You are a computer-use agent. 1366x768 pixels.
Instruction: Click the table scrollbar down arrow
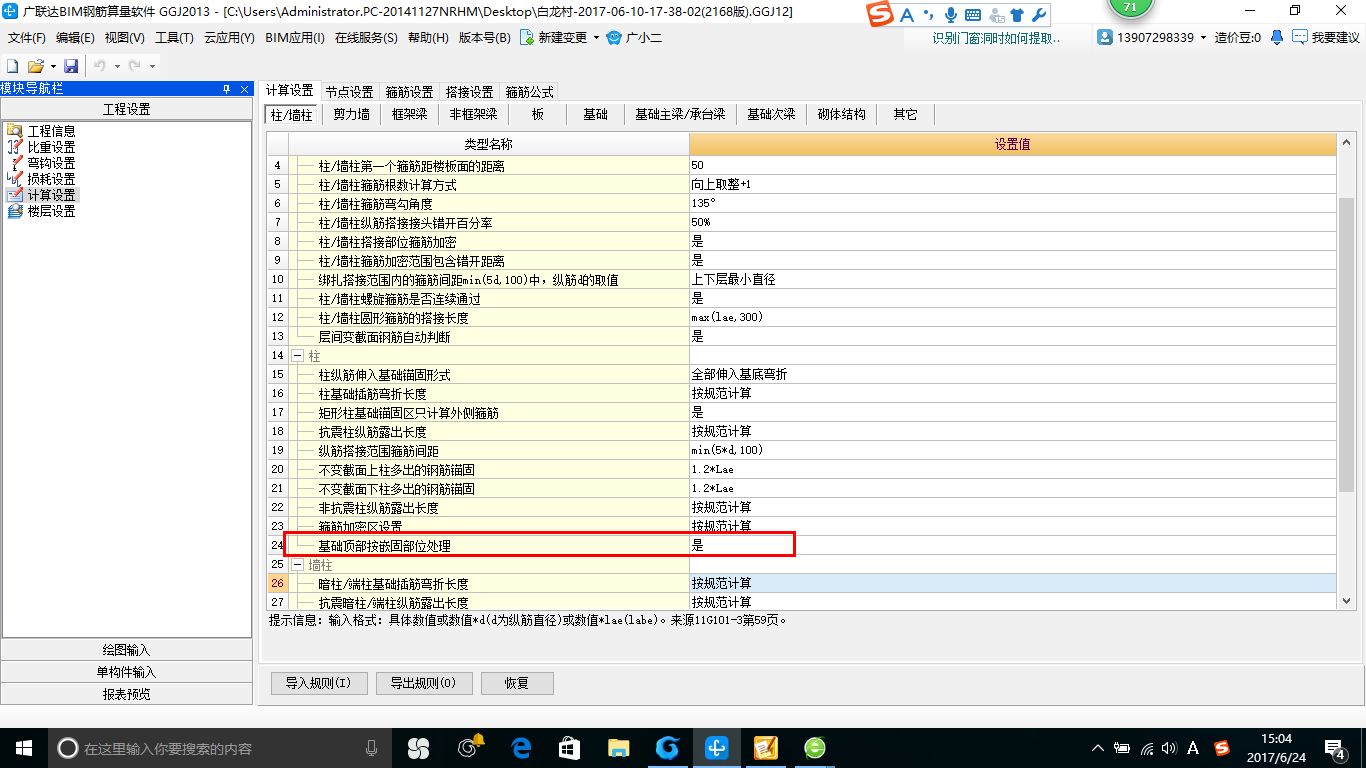(x=1346, y=600)
